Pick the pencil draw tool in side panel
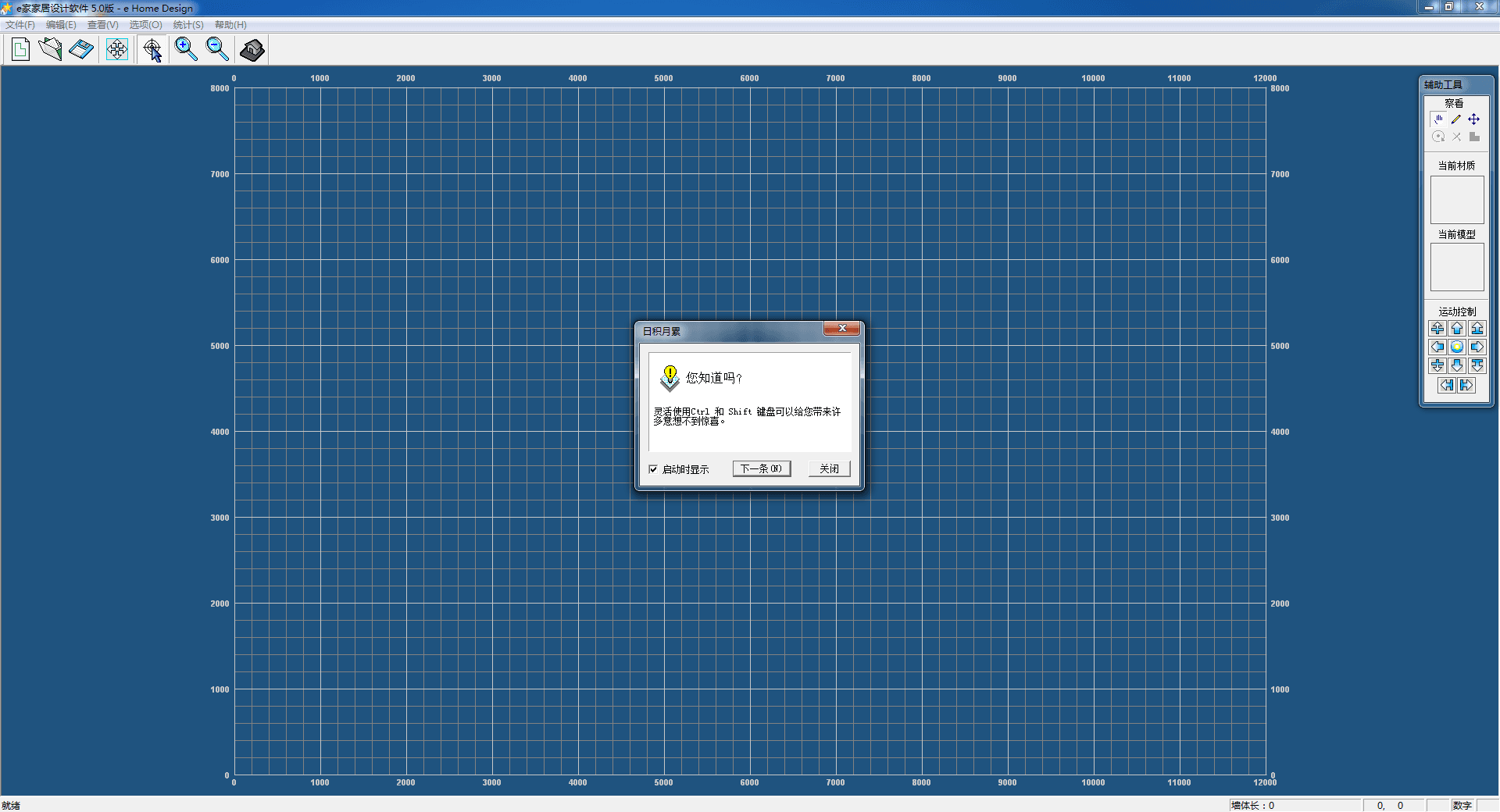 [1456, 119]
